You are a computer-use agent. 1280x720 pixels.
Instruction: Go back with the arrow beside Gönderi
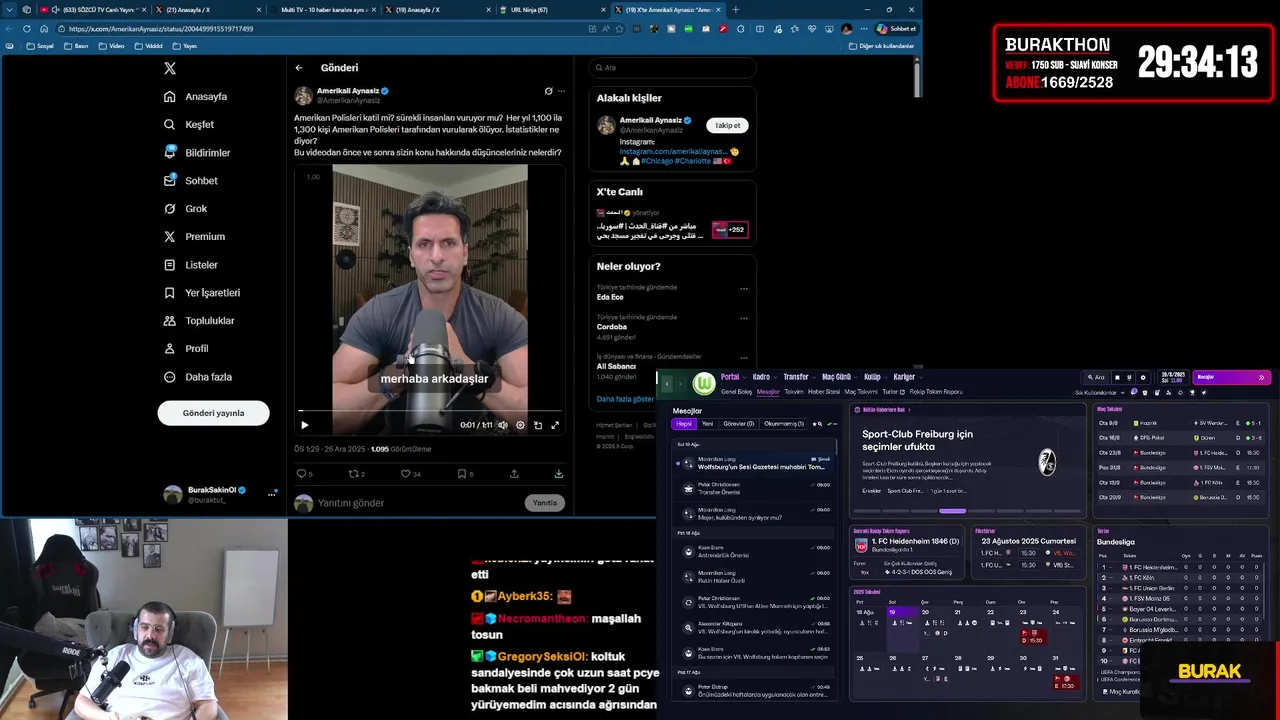pos(299,68)
